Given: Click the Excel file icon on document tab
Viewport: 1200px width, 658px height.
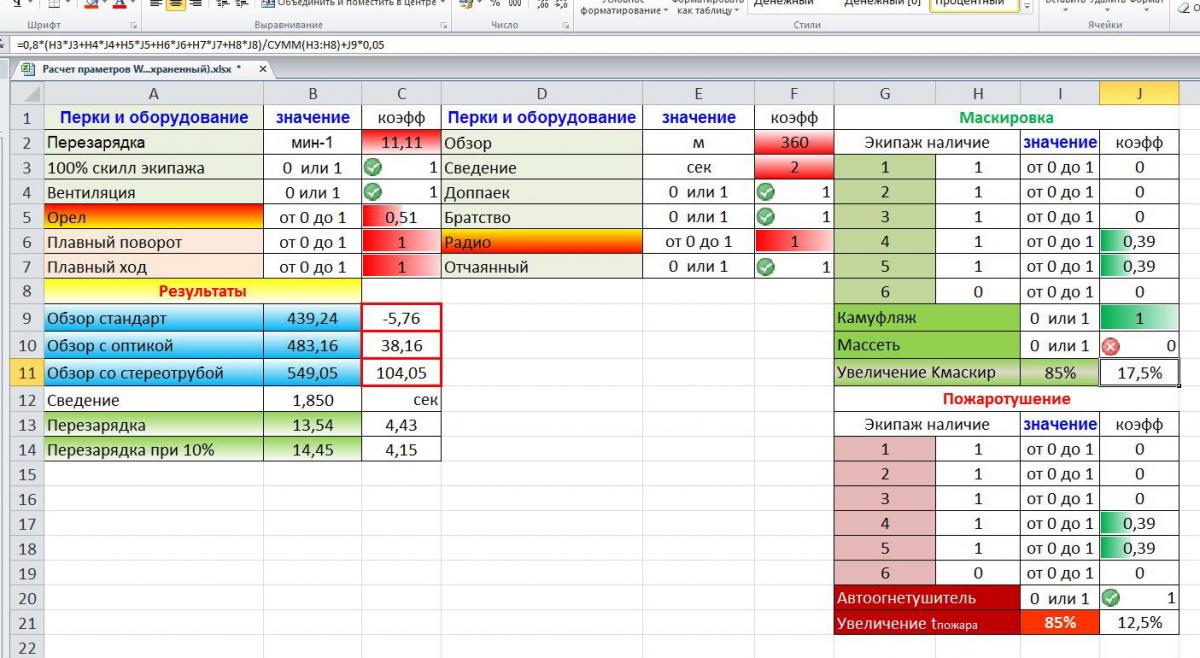Looking at the screenshot, I should coord(28,69).
